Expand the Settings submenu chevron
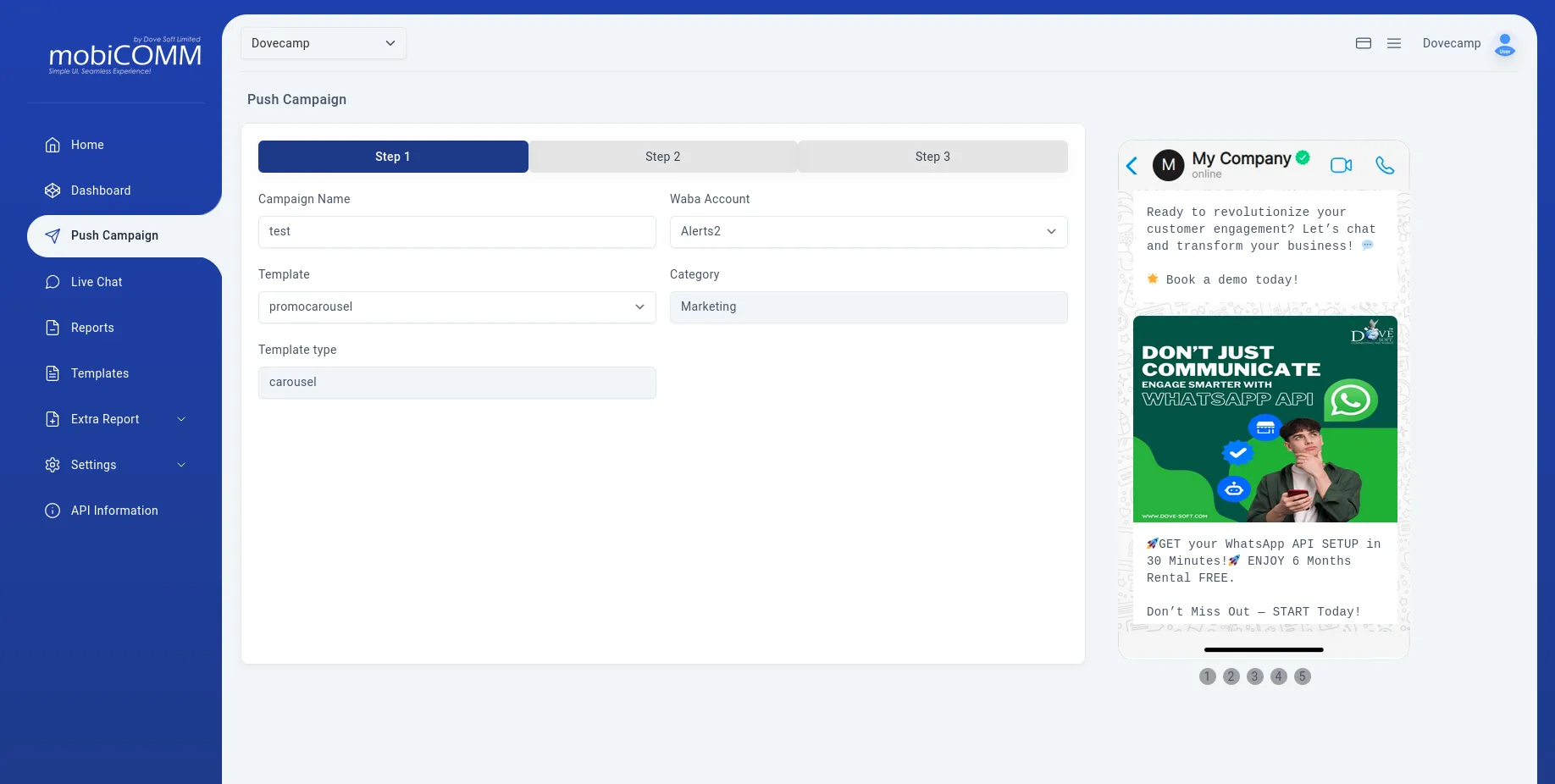 pyautogui.click(x=181, y=465)
